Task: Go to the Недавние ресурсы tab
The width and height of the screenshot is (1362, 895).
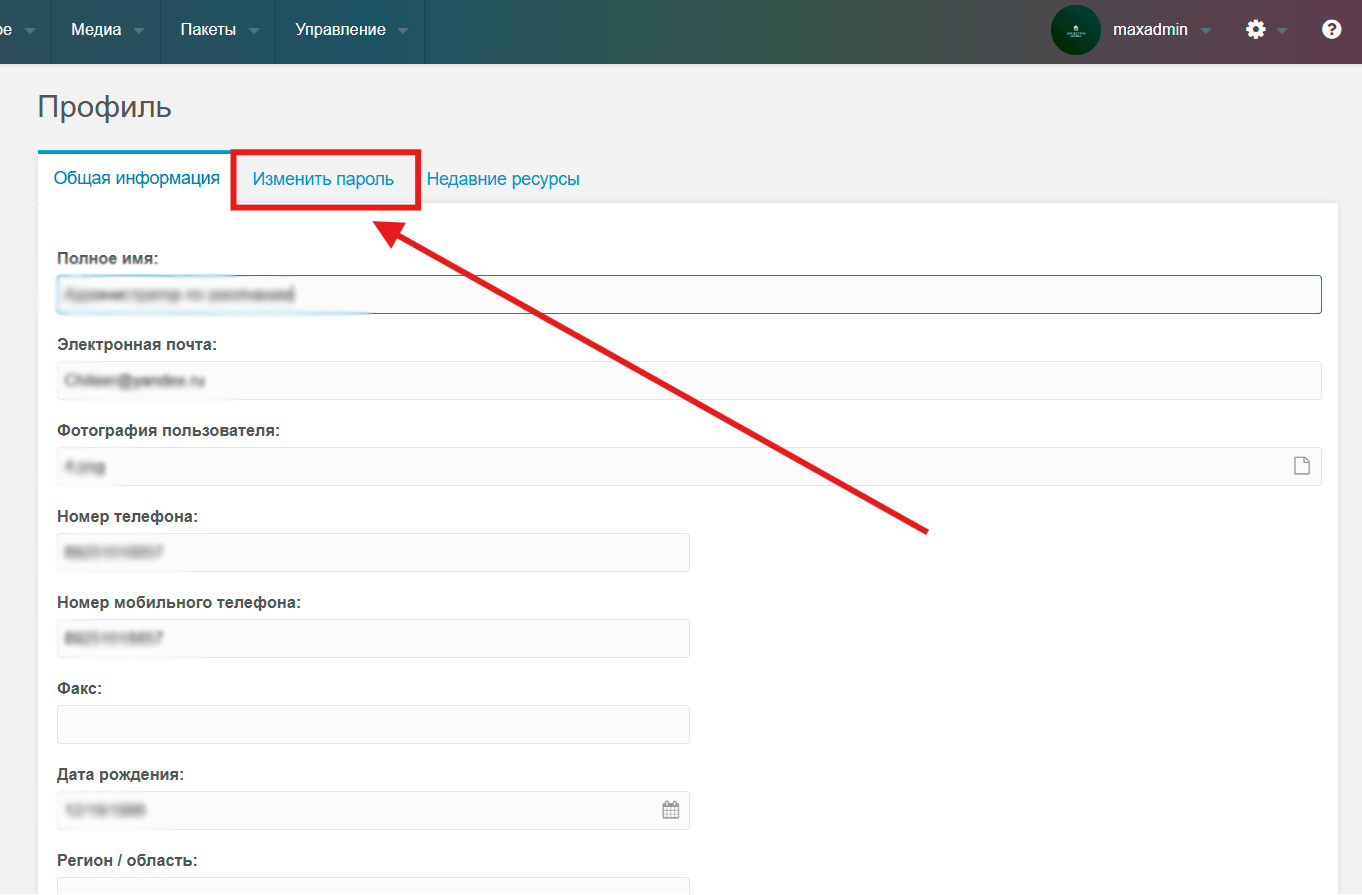Action: tap(503, 179)
